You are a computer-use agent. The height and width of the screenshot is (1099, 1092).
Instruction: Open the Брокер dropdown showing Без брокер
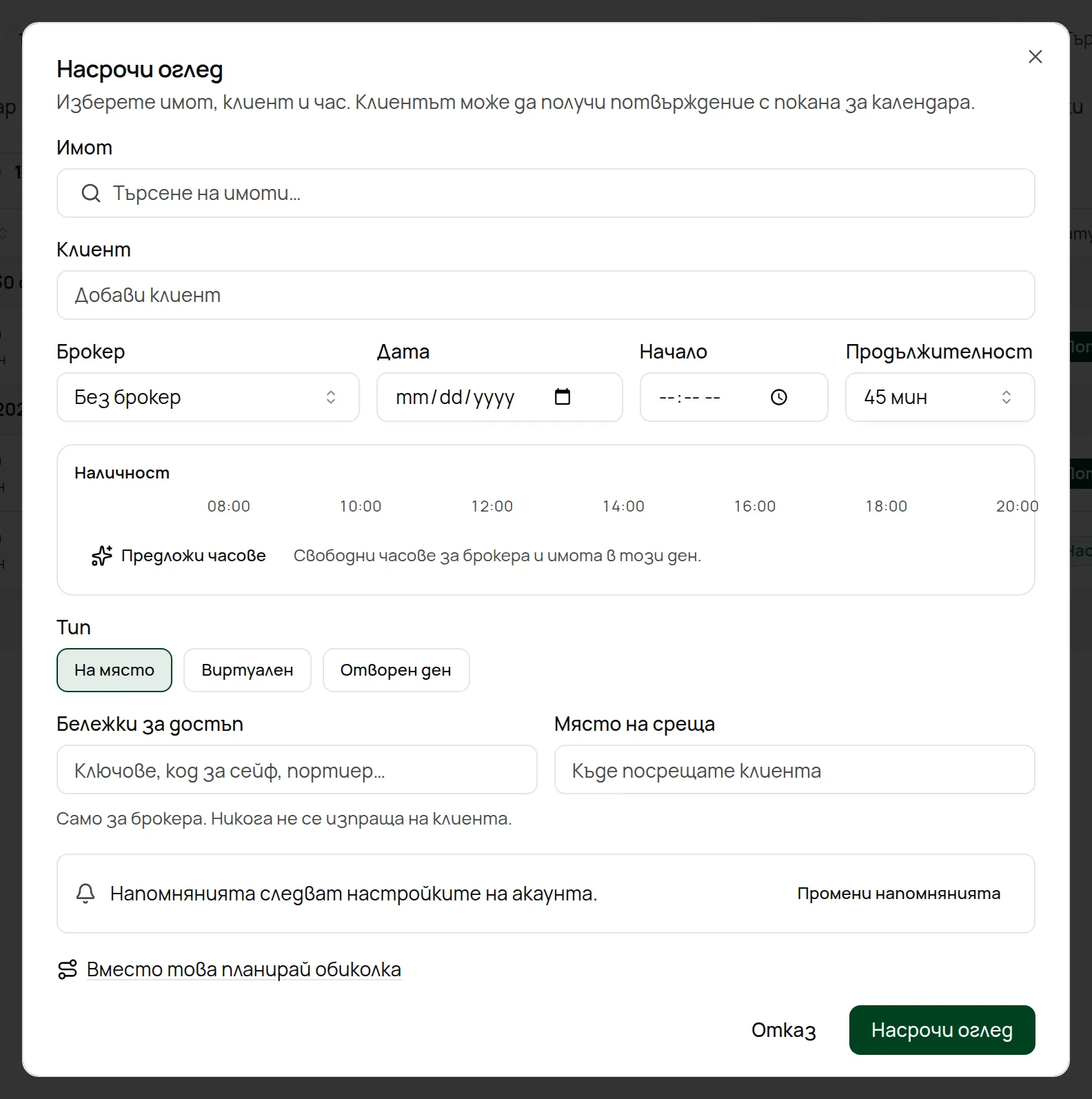[x=208, y=397]
